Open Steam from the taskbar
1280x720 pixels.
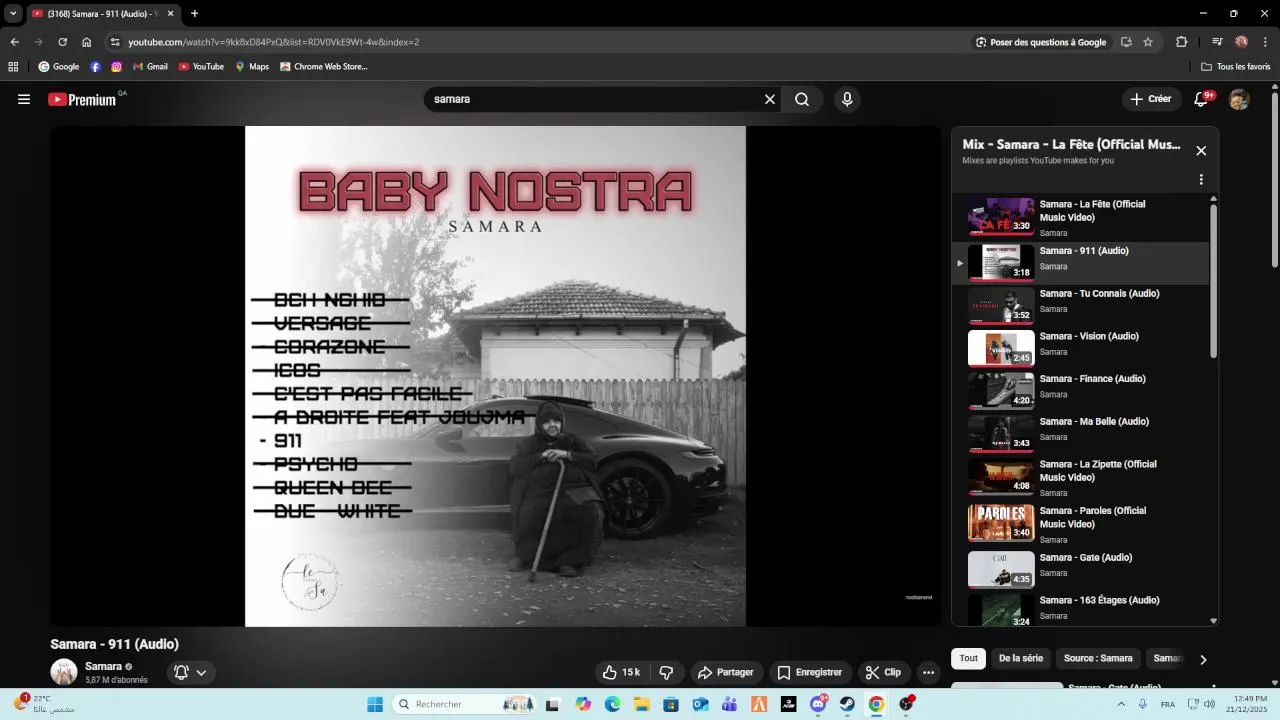tap(847, 704)
